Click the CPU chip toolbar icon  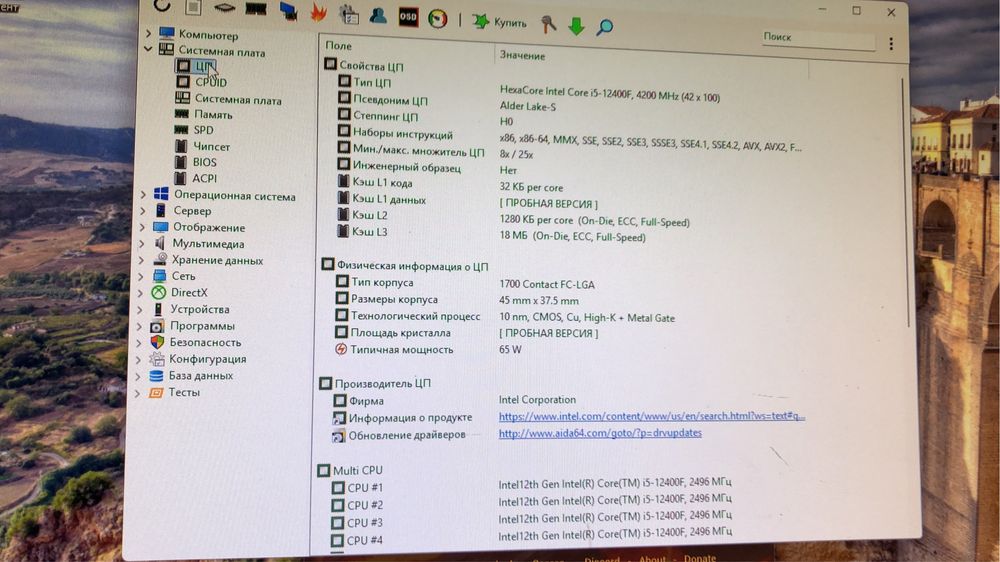(x=224, y=8)
